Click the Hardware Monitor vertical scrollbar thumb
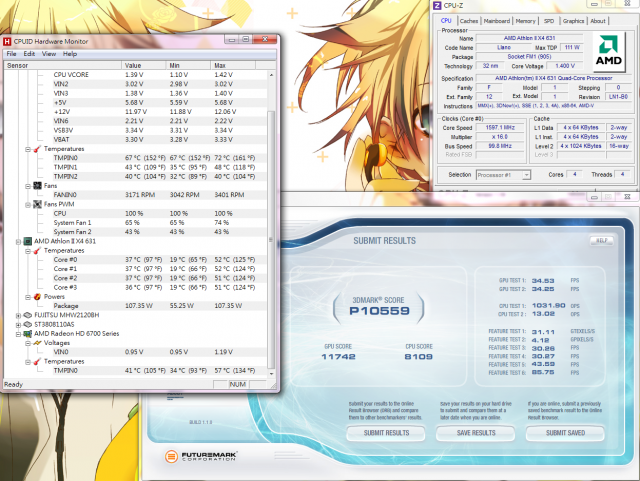 [x=271, y=239]
